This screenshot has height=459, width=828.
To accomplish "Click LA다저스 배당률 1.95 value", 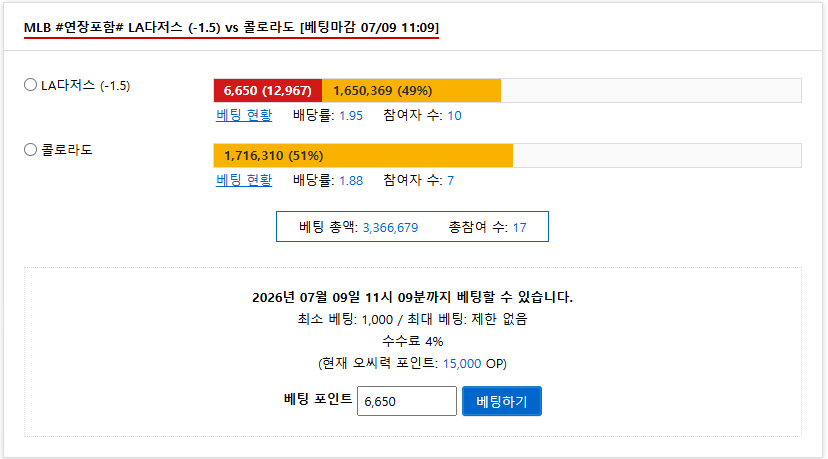I will [x=351, y=116].
